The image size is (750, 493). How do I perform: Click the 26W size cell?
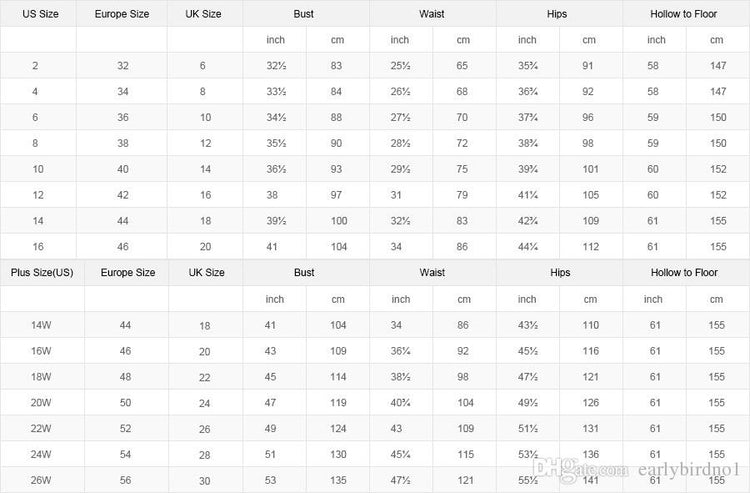click(41, 480)
